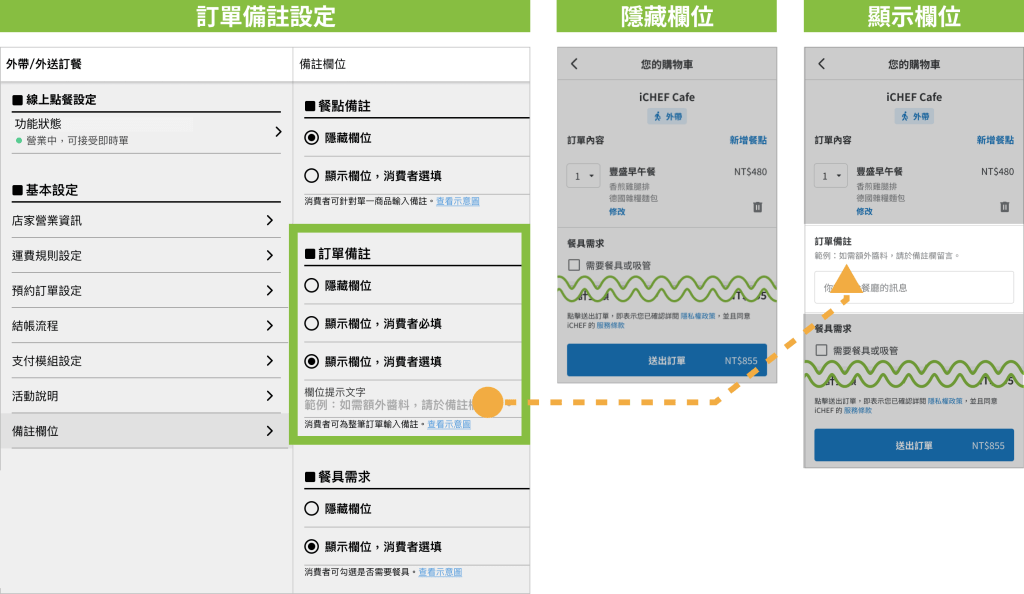This screenshot has width=1024, height=594.
Task: Select 隱藏欄位 under 訂單備註
Action: (312, 285)
